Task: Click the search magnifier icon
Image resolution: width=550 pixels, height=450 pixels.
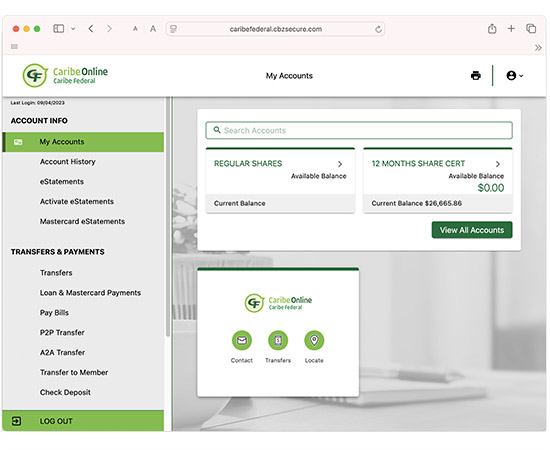Action: coord(217,130)
